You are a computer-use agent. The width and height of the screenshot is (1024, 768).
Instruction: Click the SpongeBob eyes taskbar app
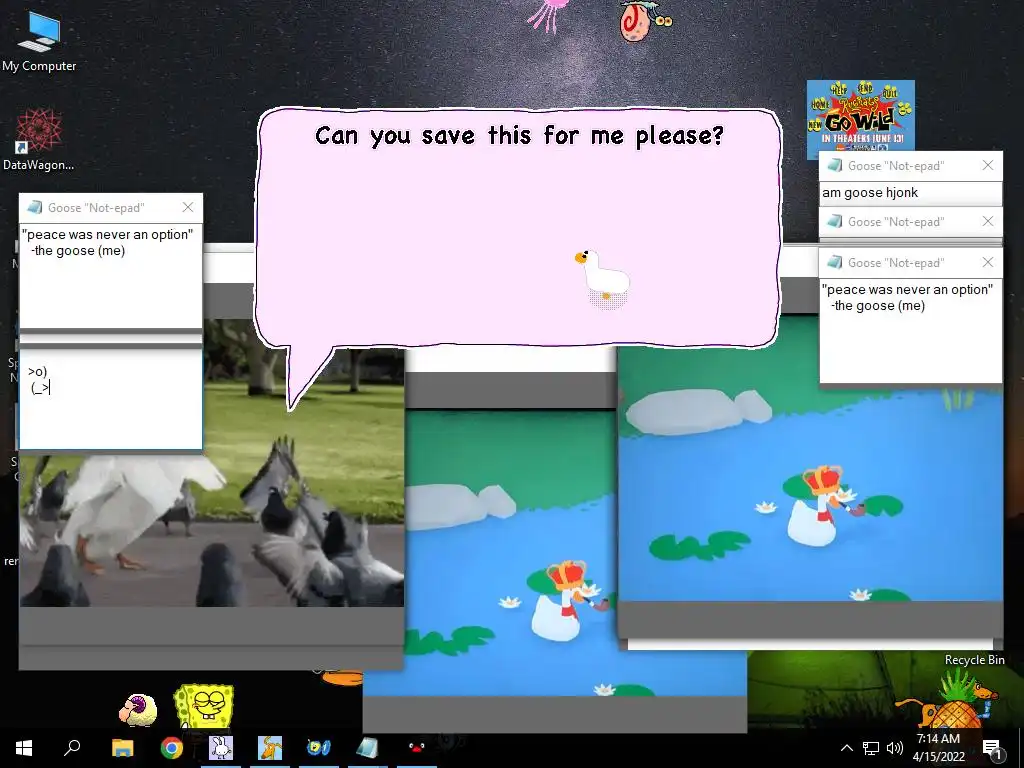(x=319, y=748)
